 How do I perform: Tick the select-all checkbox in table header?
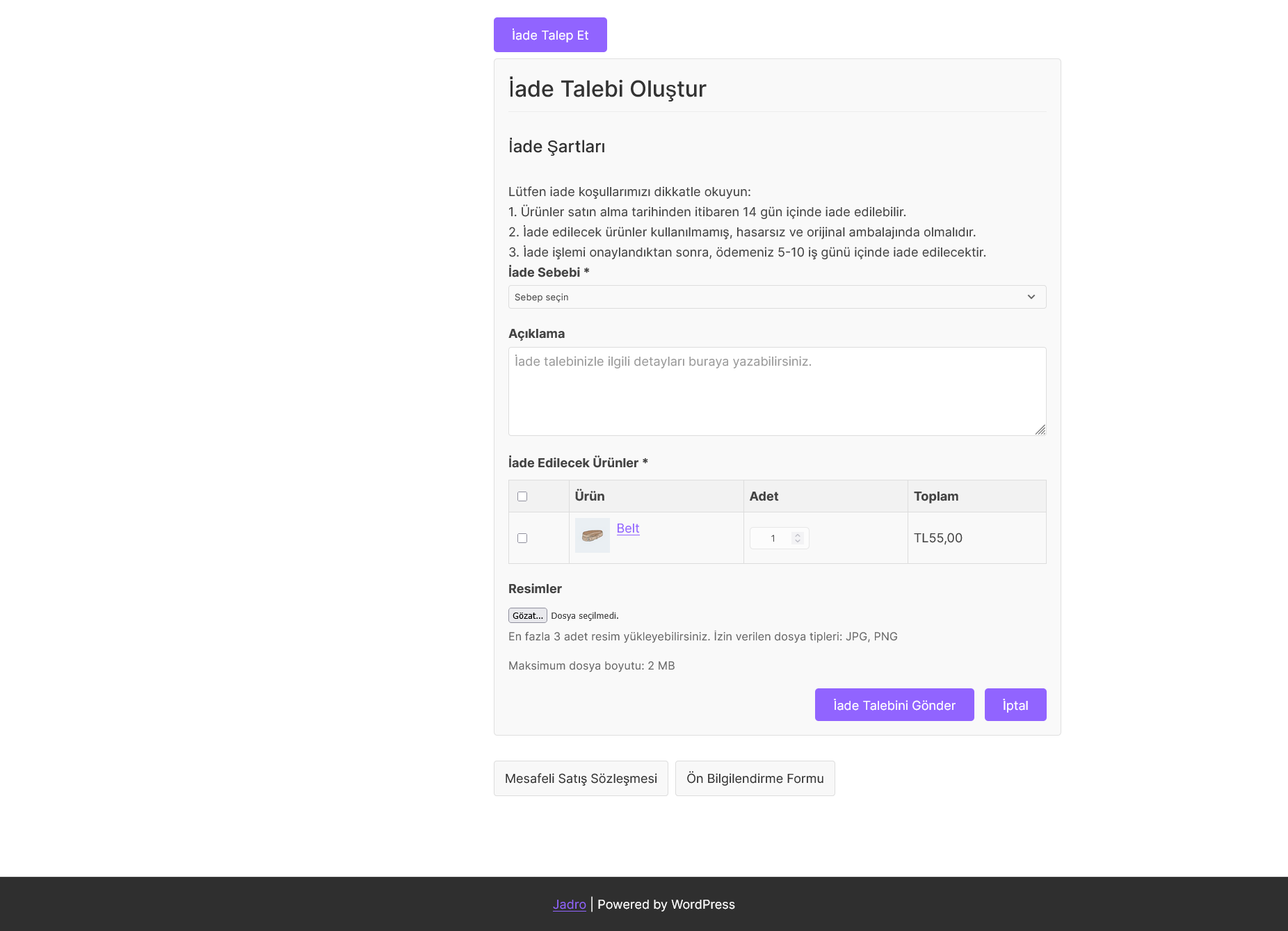[522, 496]
